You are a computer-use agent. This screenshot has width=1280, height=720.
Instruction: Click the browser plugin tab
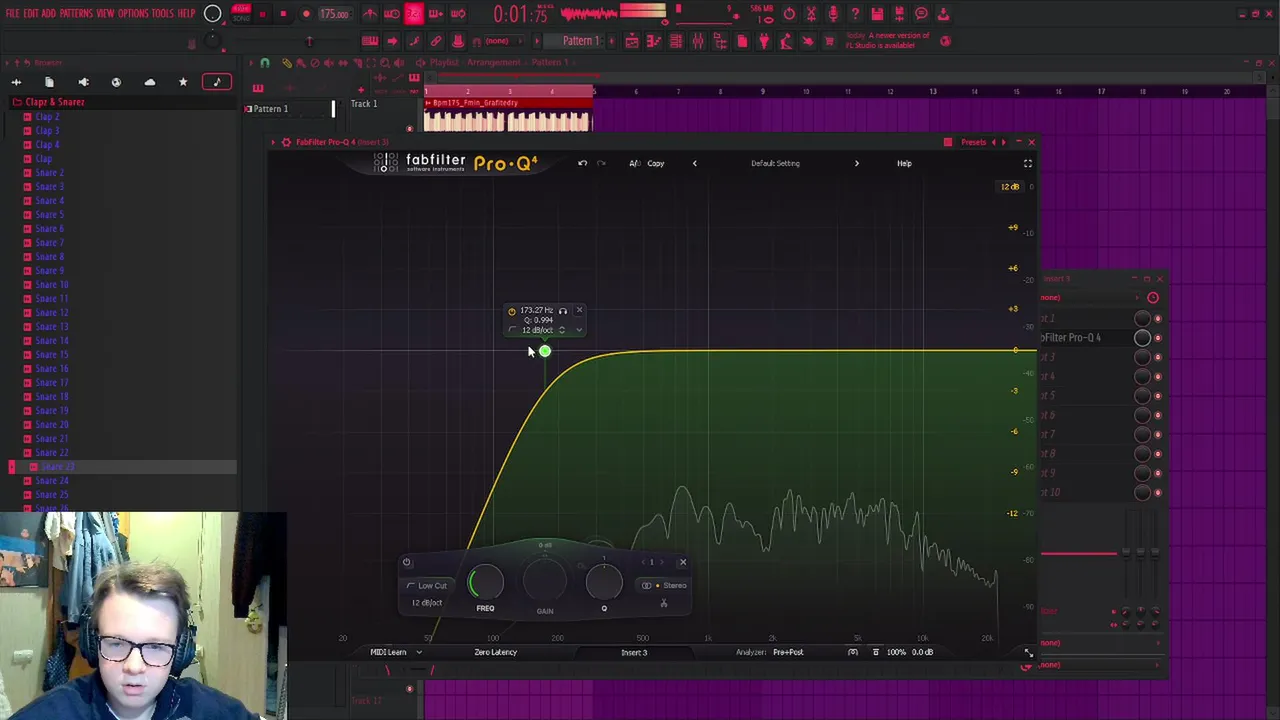[x=83, y=82]
